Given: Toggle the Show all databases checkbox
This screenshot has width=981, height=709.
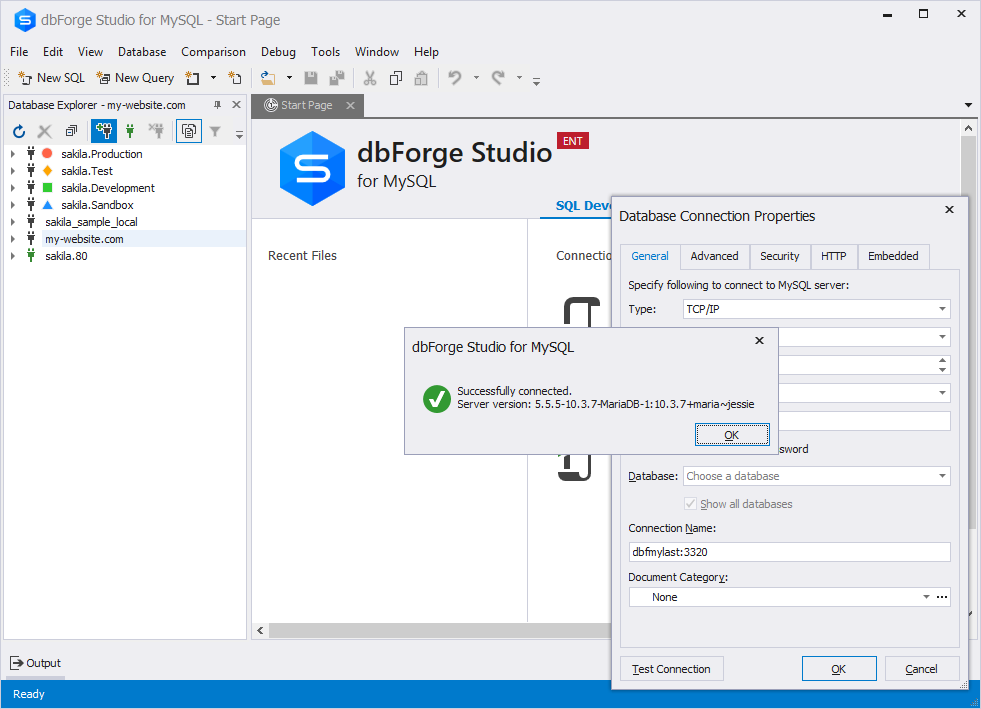Looking at the screenshot, I should 690,504.
